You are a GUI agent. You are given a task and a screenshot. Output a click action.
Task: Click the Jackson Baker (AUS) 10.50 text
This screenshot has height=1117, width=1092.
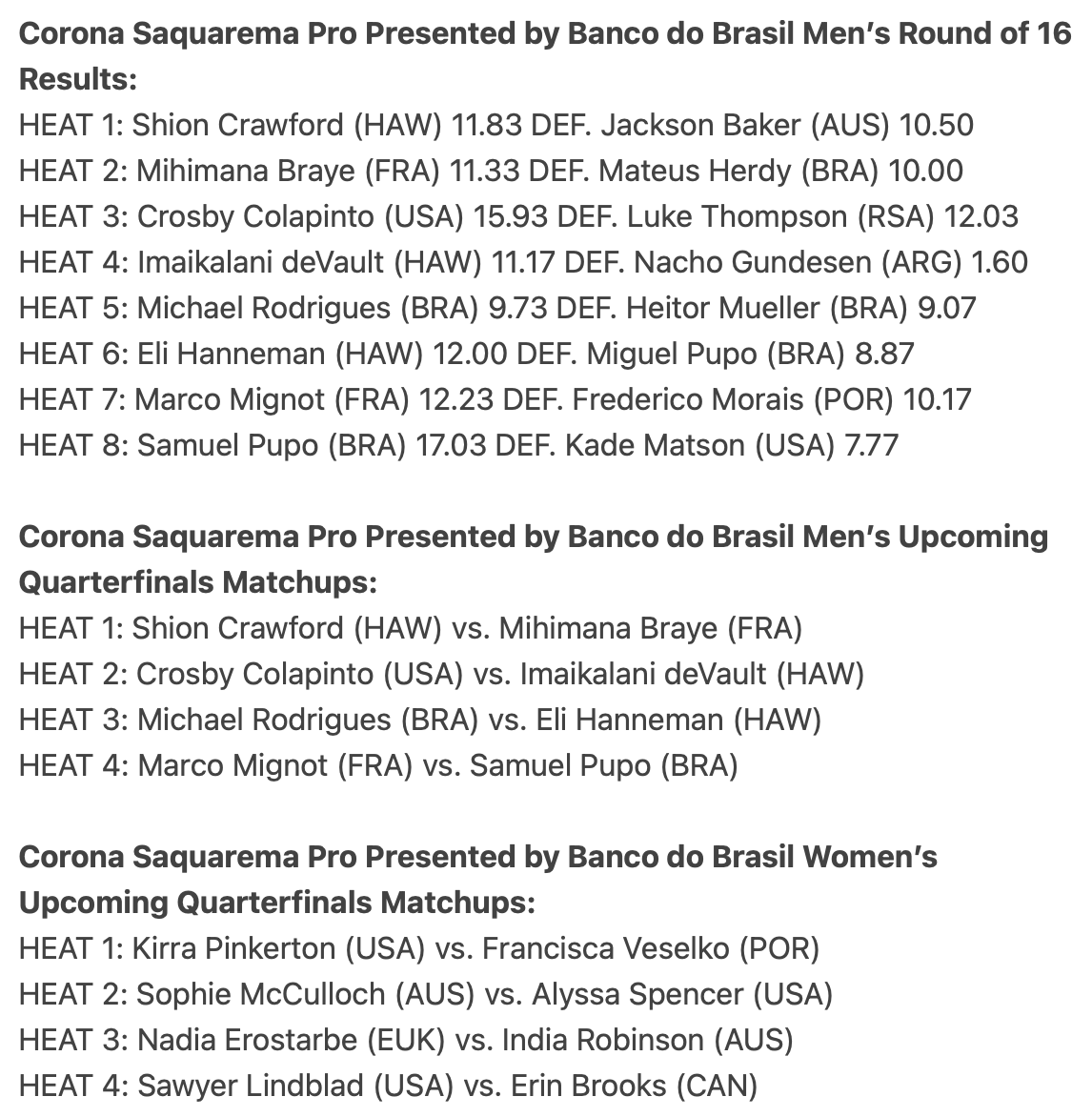click(787, 126)
